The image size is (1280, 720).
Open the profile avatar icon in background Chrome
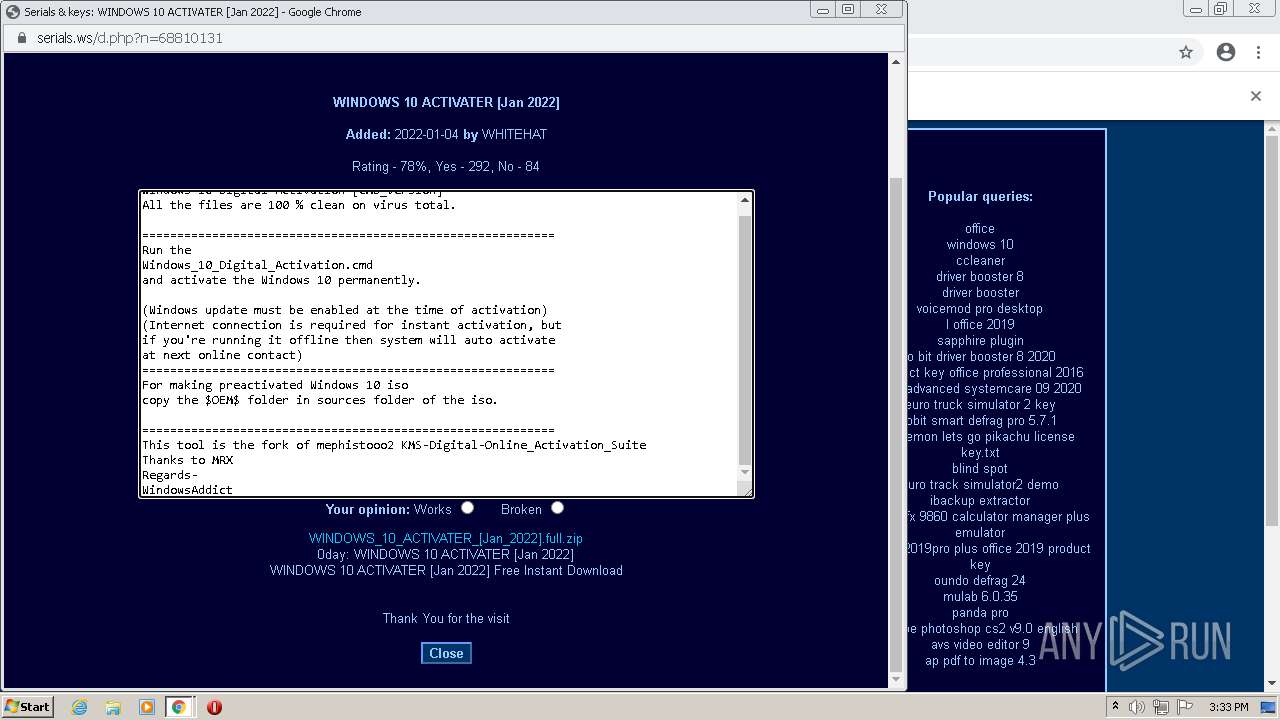pyautogui.click(x=1226, y=52)
